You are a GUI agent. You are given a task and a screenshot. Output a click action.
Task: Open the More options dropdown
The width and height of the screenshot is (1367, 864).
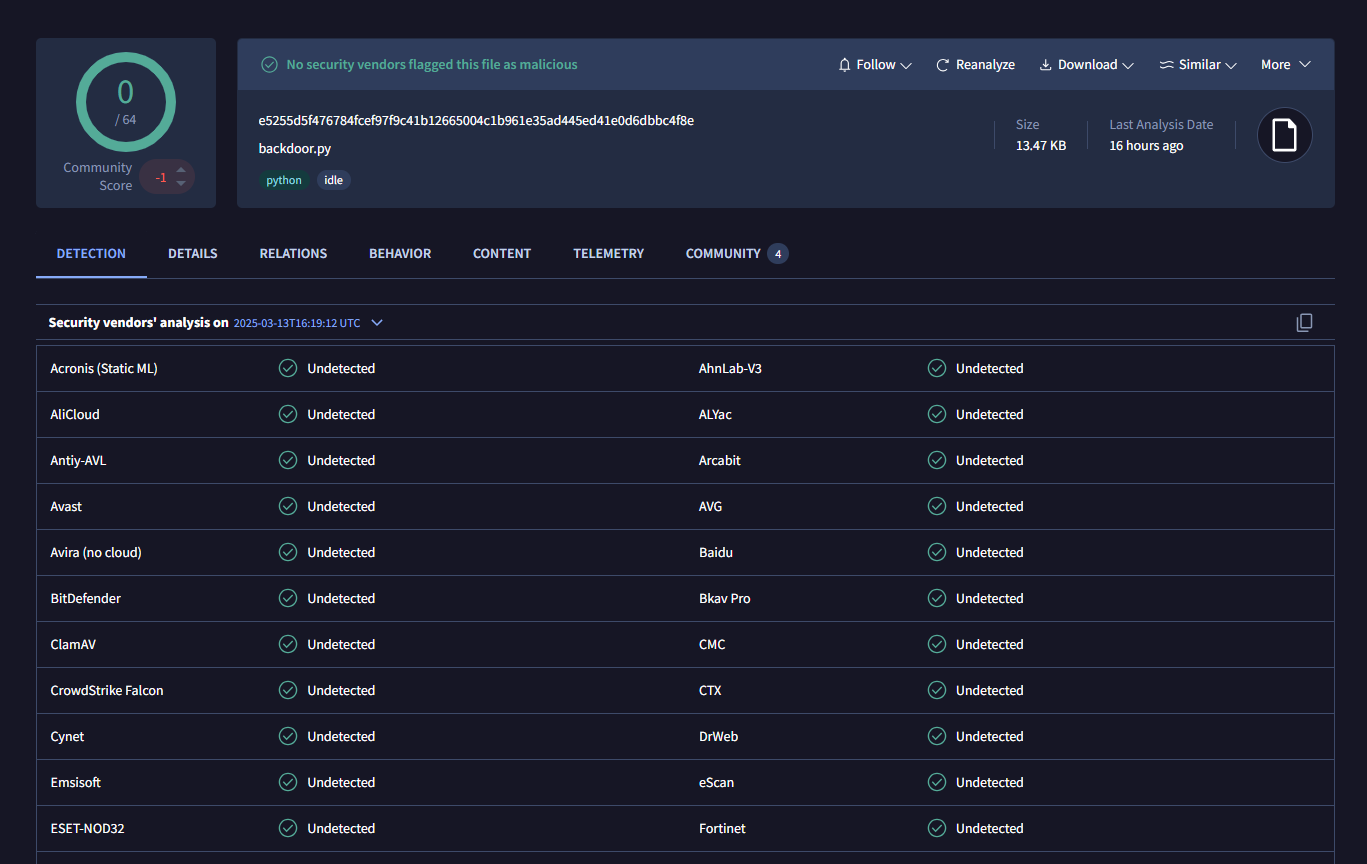tap(1285, 65)
